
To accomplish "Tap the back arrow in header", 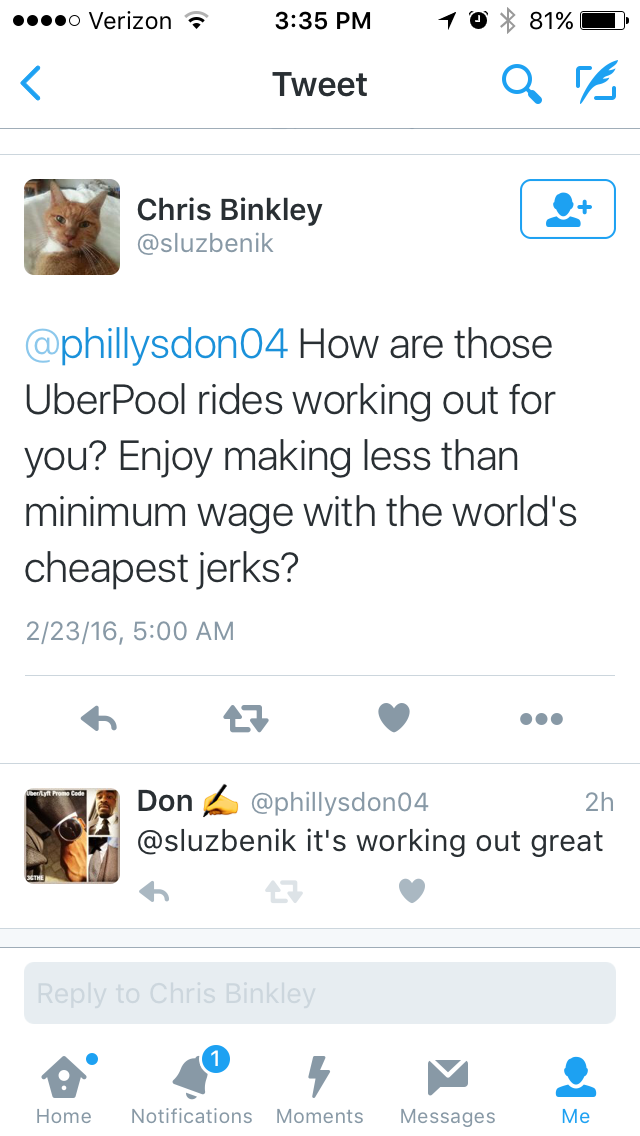I will coord(30,83).
